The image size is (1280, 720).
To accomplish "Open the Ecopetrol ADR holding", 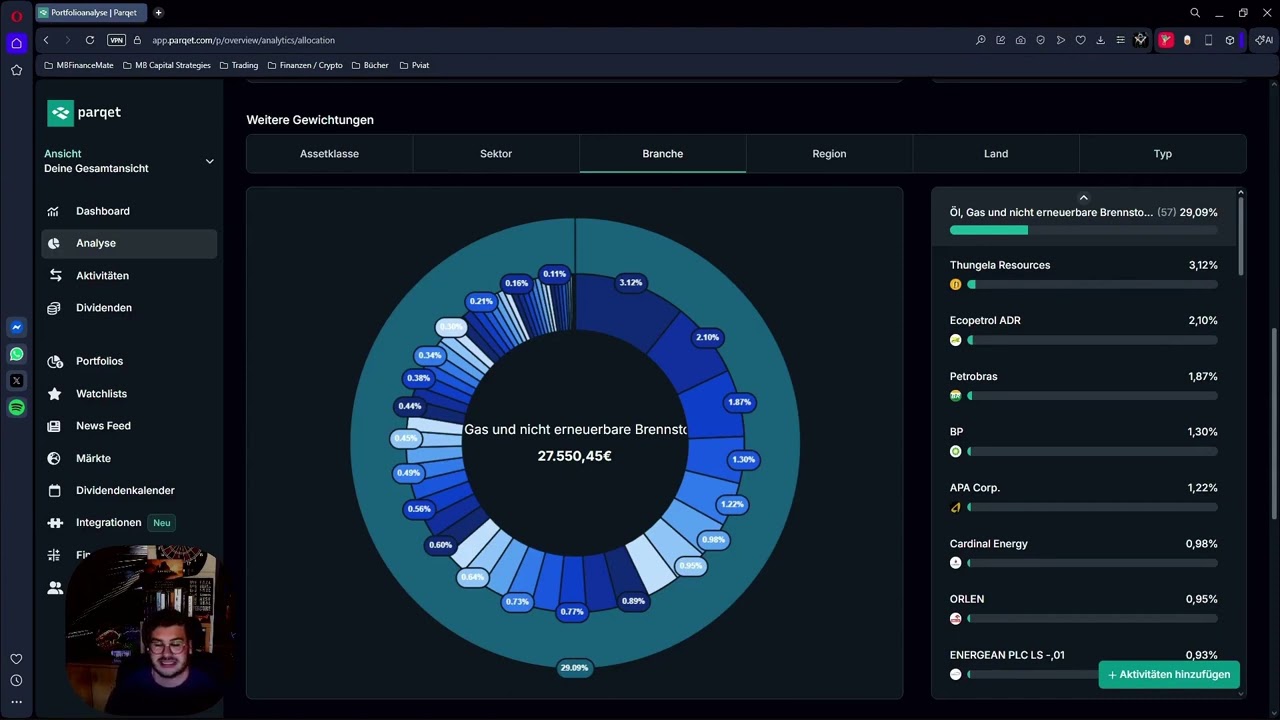I will (1084, 330).
